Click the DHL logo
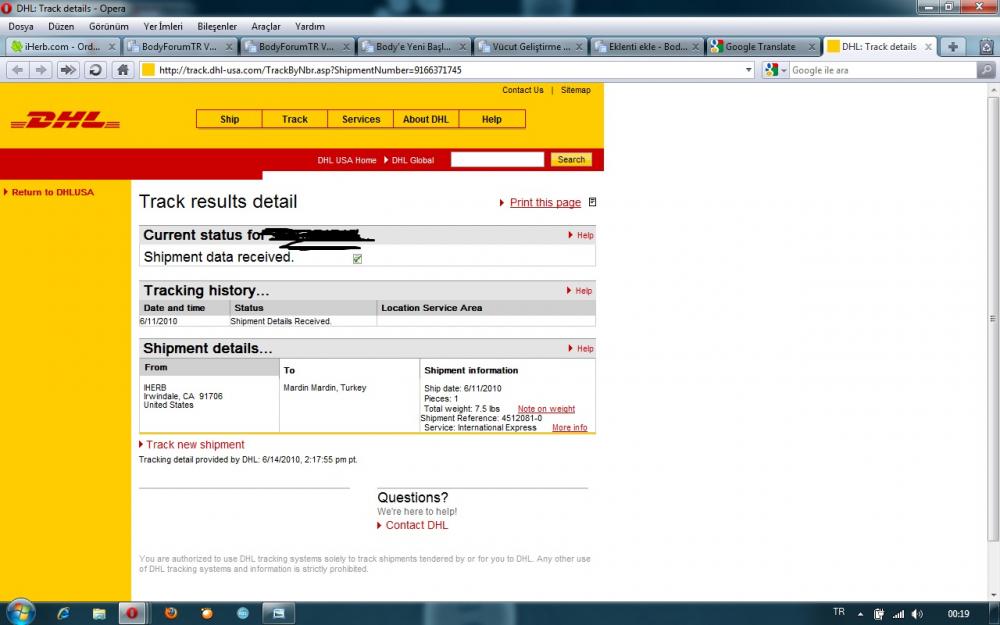1000x625 pixels. [x=65, y=120]
